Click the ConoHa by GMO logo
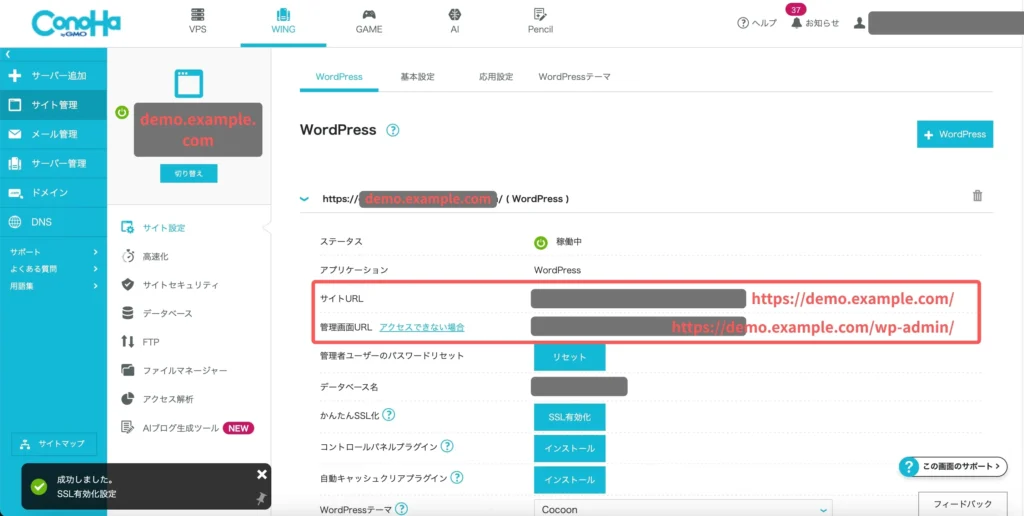Image resolution: width=1024 pixels, height=516 pixels. point(76,24)
